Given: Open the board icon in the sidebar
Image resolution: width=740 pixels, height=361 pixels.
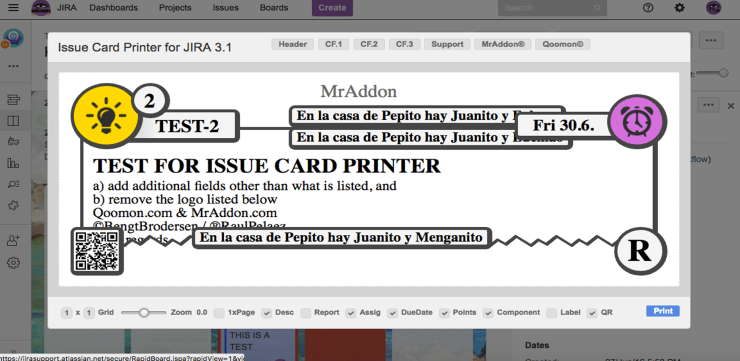Looking at the screenshot, I should (13, 121).
